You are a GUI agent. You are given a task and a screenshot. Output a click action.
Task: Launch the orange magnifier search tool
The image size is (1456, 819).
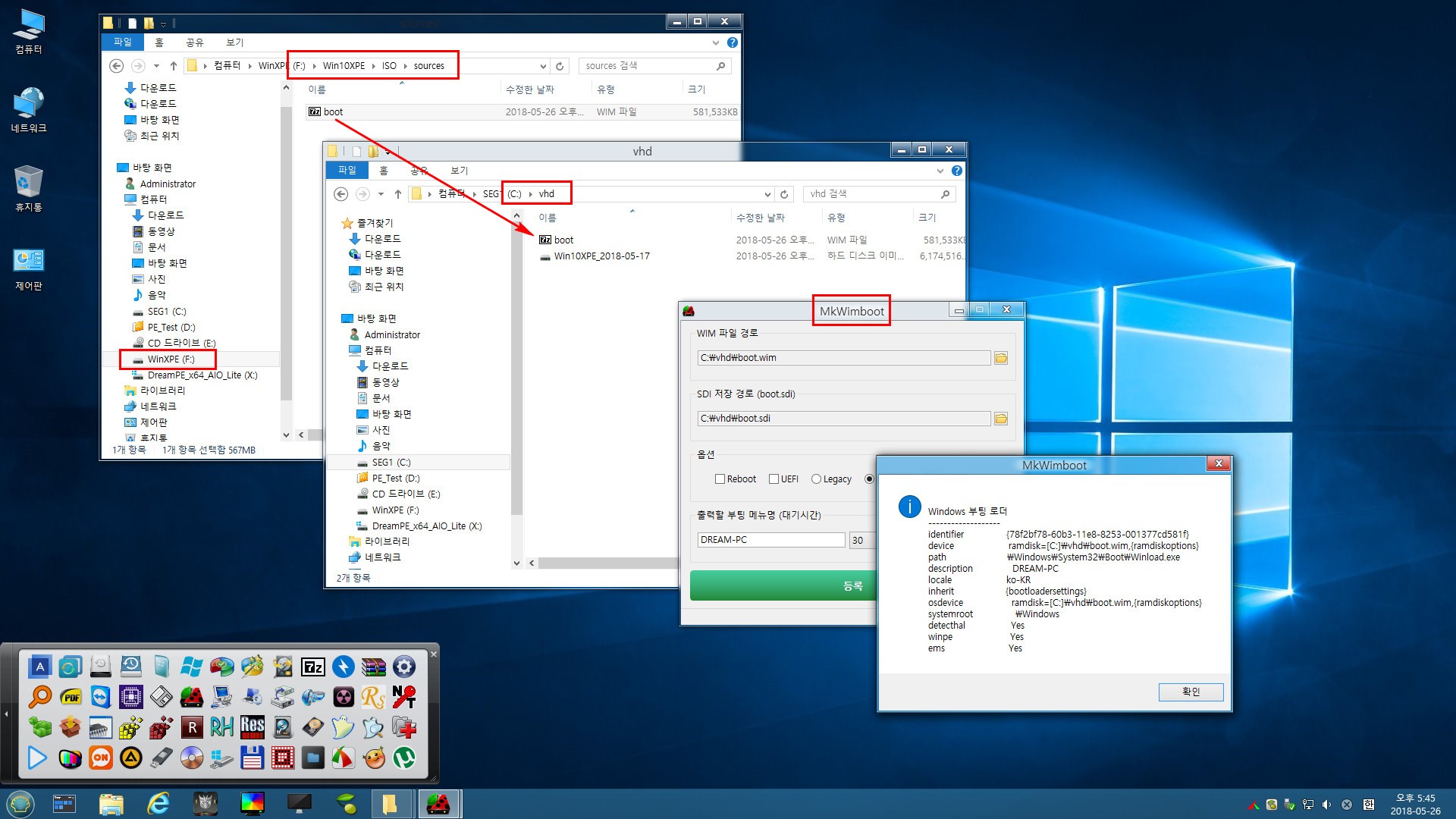40,697
